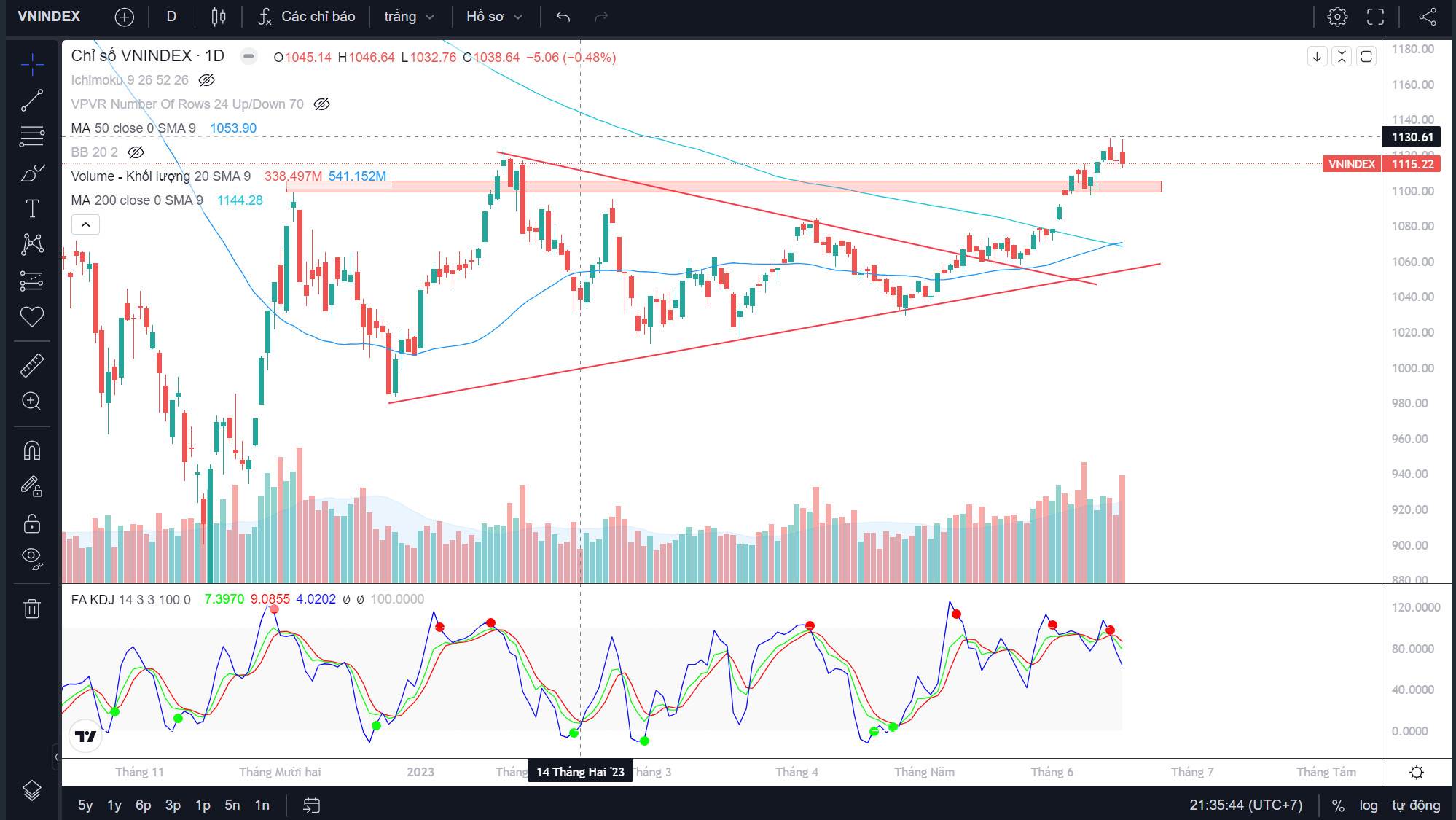
Task: Open the Fibonacci retracement tools
Action: click(x=32, y=136)
